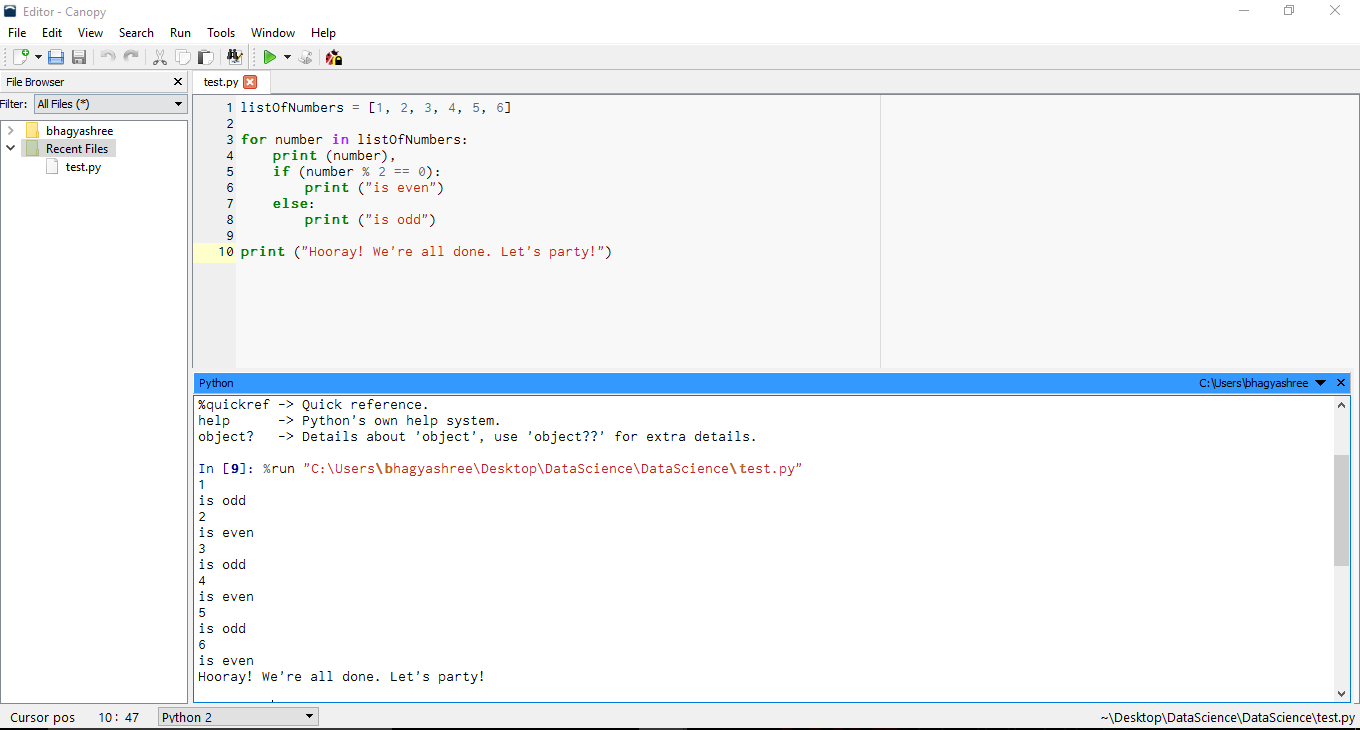Viewport: 1360px width, 730px height.
Task: Redo using the toolbar arrow icon
Action: point(131,58)
